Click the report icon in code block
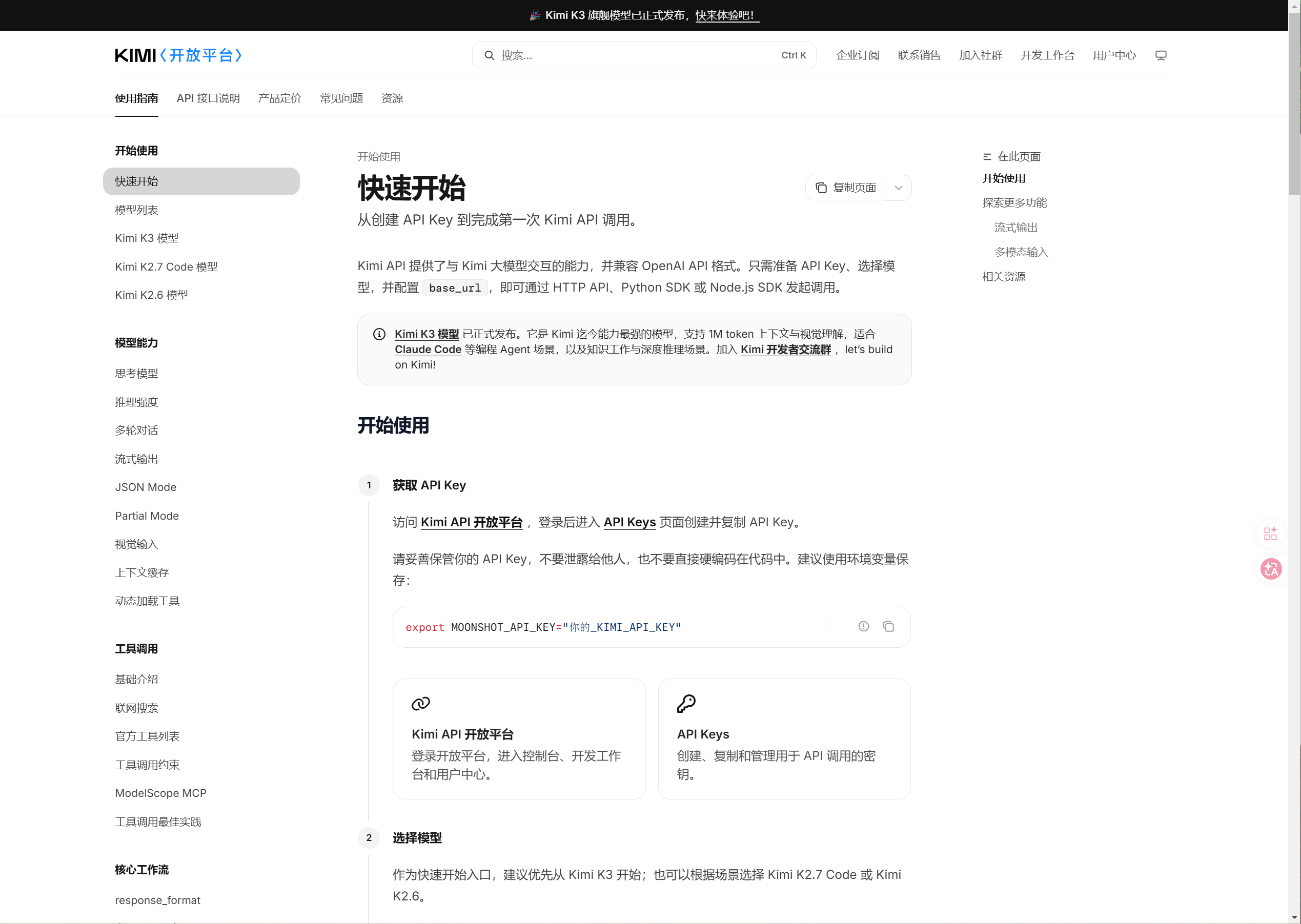 [863, 626]
